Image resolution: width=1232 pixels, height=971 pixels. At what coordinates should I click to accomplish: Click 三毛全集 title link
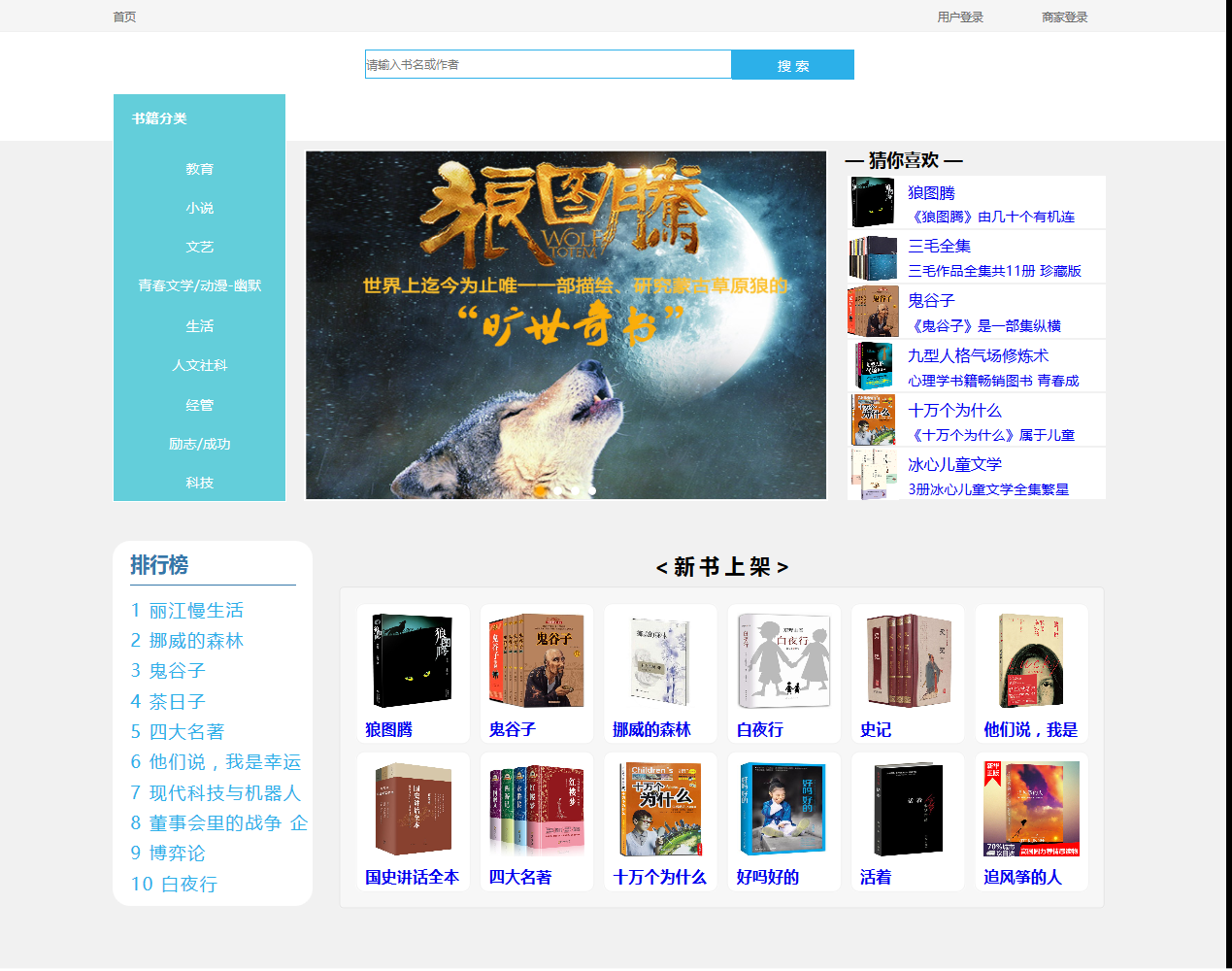pyautogui.click(x=939, y=246)
